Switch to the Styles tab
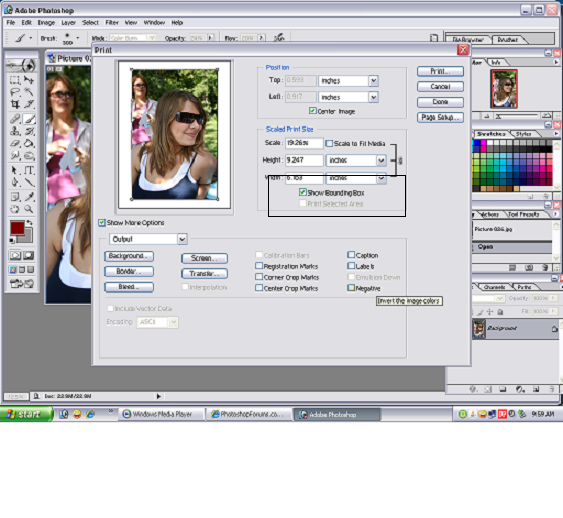Viewport: 563px width, 518px height. [x=523, y=134]
